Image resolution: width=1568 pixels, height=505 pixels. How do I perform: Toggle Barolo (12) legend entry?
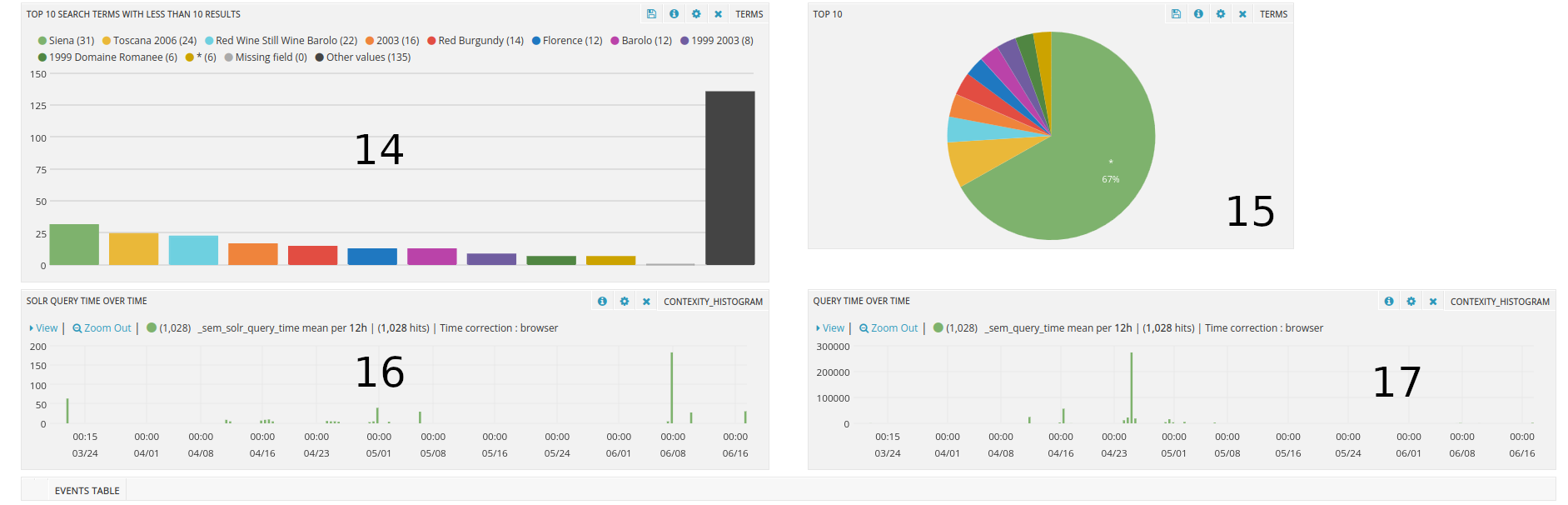pyautogui.click(x=641, y=41)
